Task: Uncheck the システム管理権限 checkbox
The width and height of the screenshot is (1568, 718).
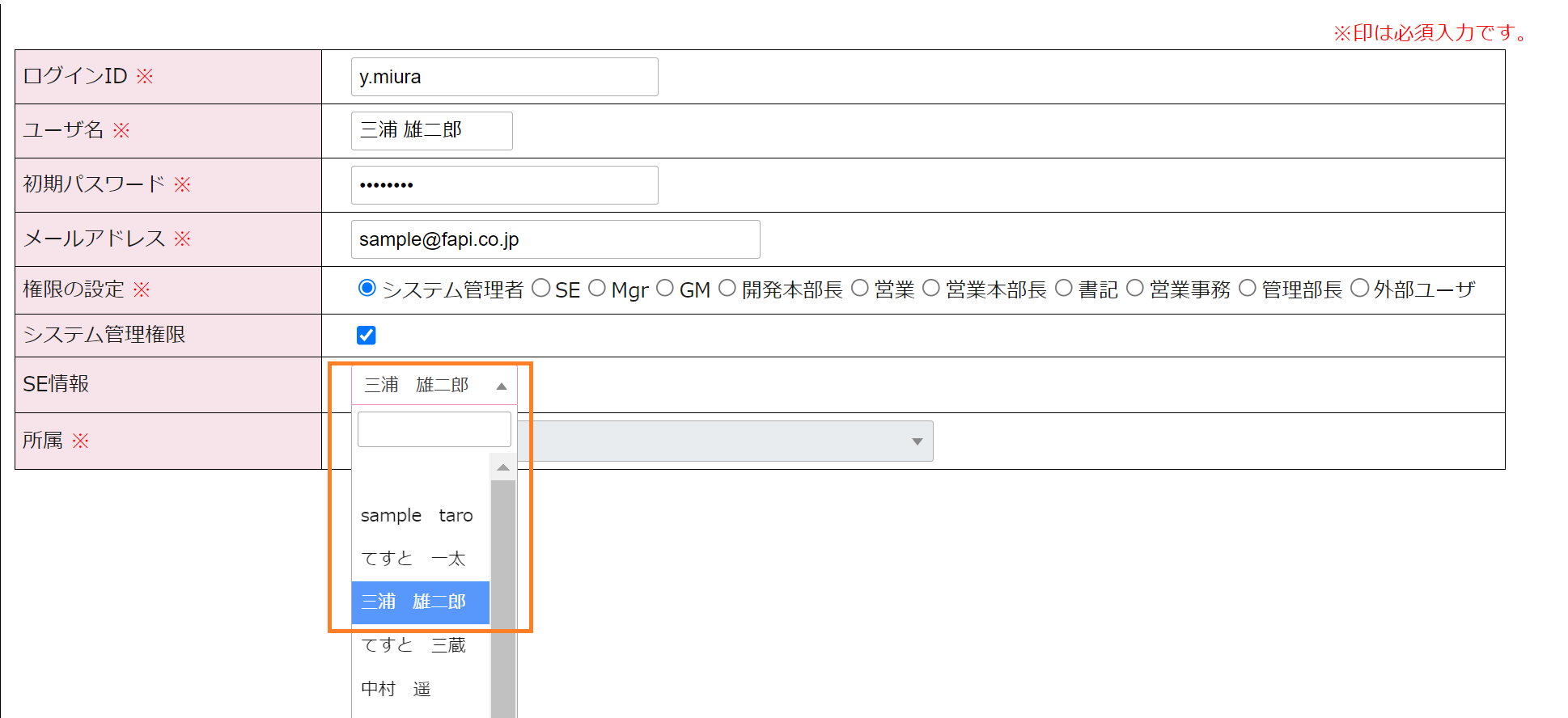Action: 367,336
